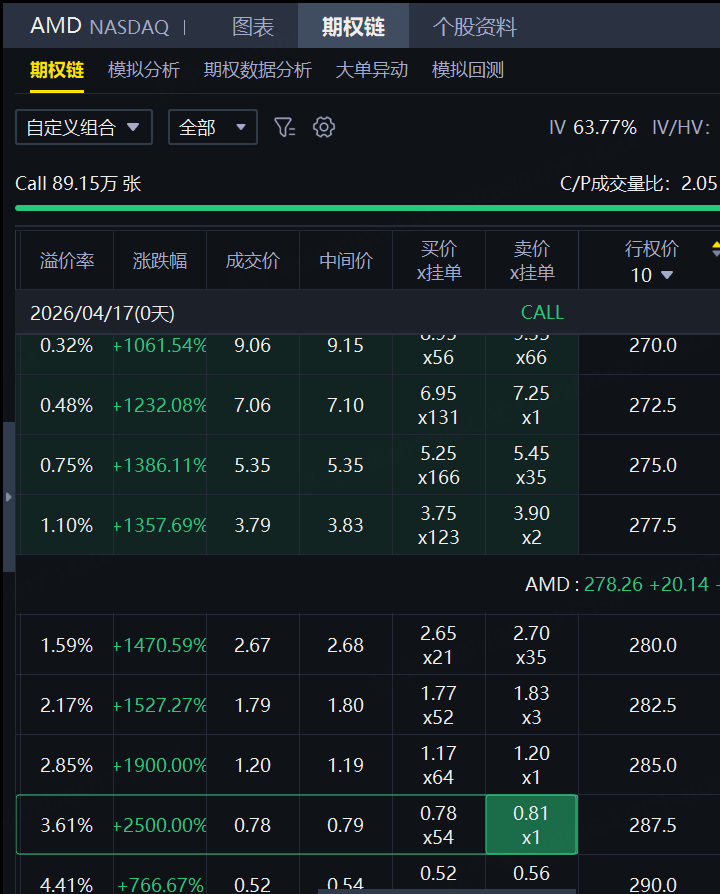Click the bid 5.25 x166 cell

438,465
